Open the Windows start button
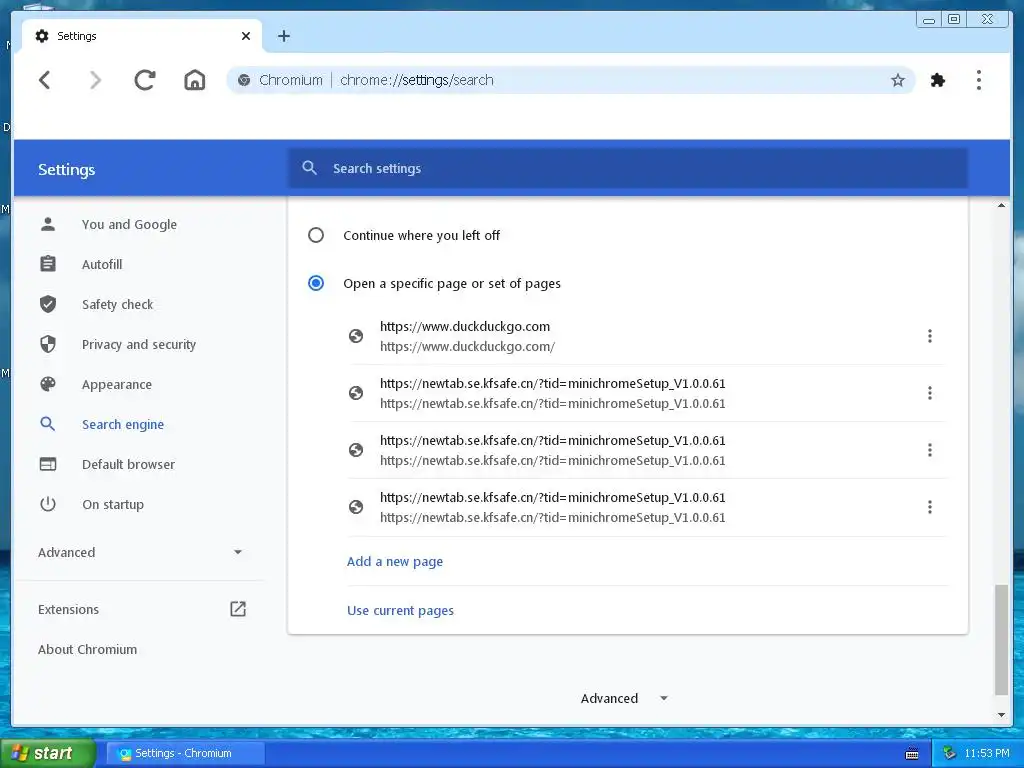The width and height of the screenshot is (1024, 768). (47, 753)
